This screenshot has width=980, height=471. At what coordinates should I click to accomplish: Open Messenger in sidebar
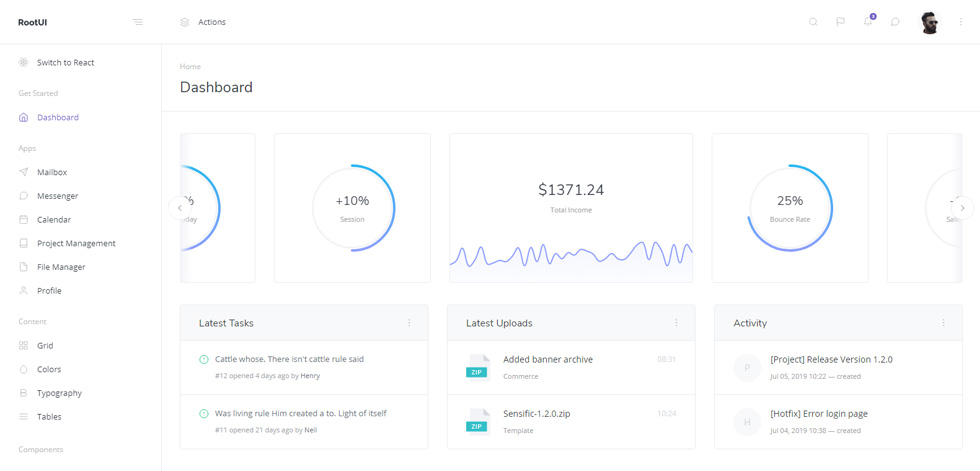(58, 196)
